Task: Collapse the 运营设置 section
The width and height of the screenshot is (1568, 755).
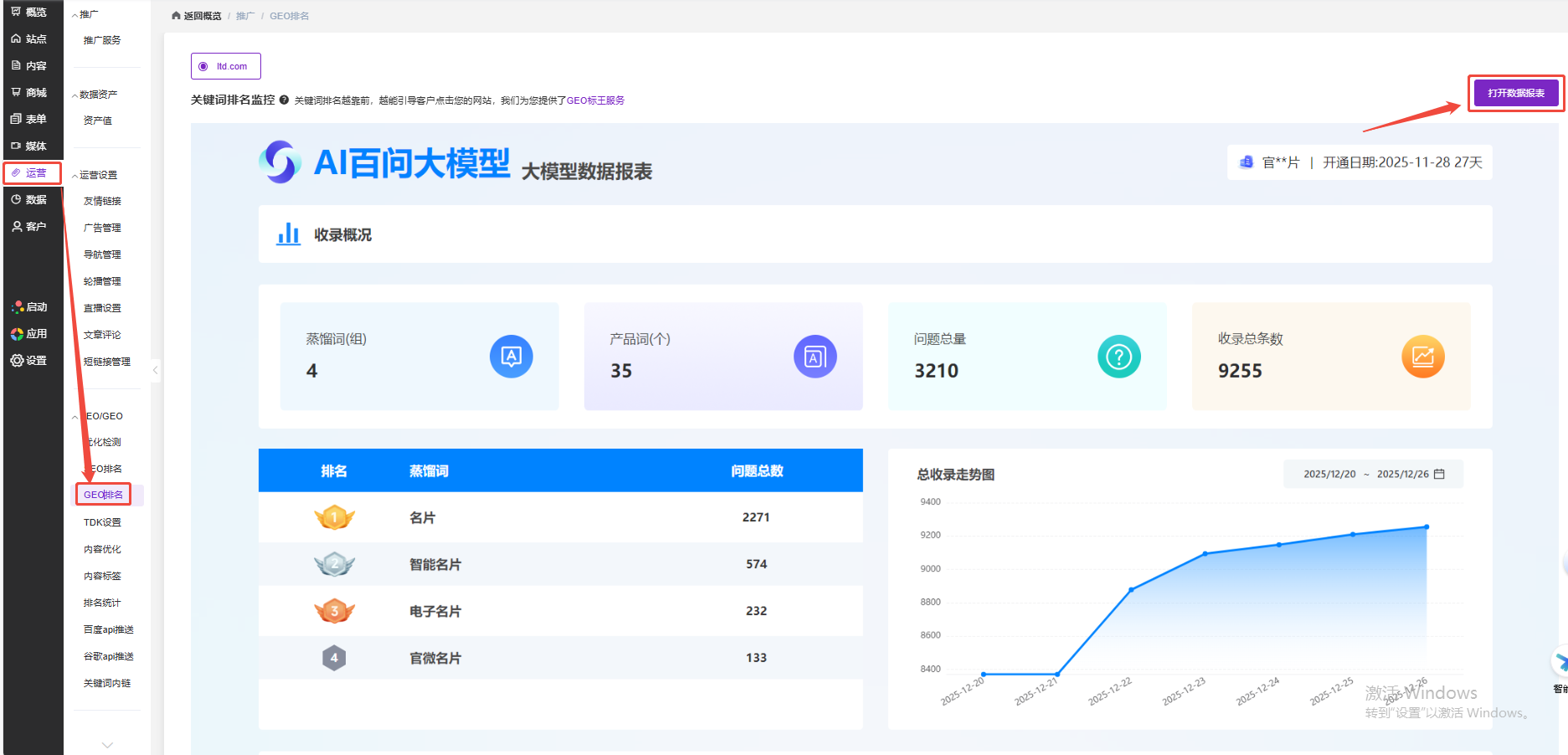Action: pos(75,176)
